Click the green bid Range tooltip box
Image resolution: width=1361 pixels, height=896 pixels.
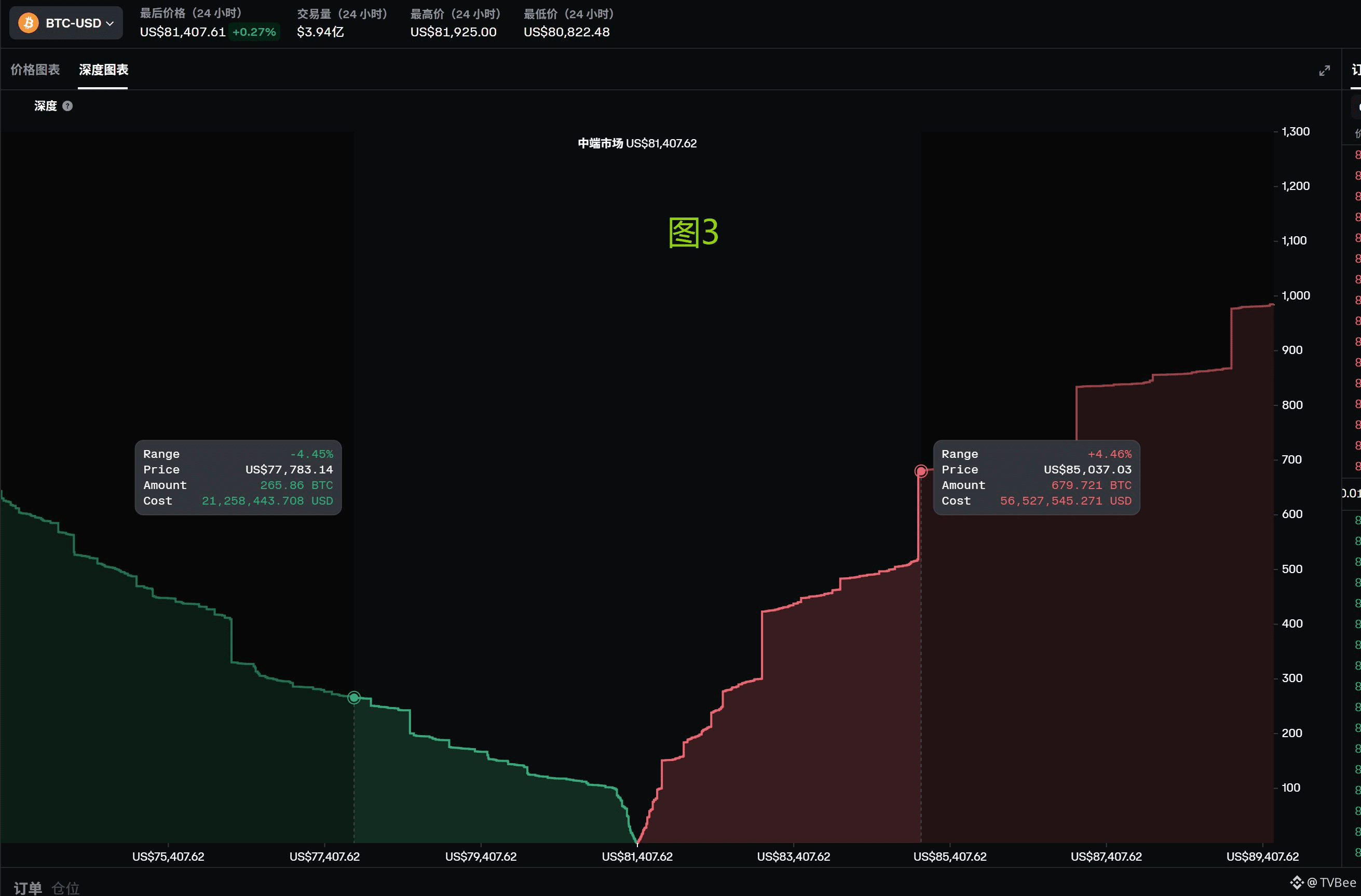(238, 478)
